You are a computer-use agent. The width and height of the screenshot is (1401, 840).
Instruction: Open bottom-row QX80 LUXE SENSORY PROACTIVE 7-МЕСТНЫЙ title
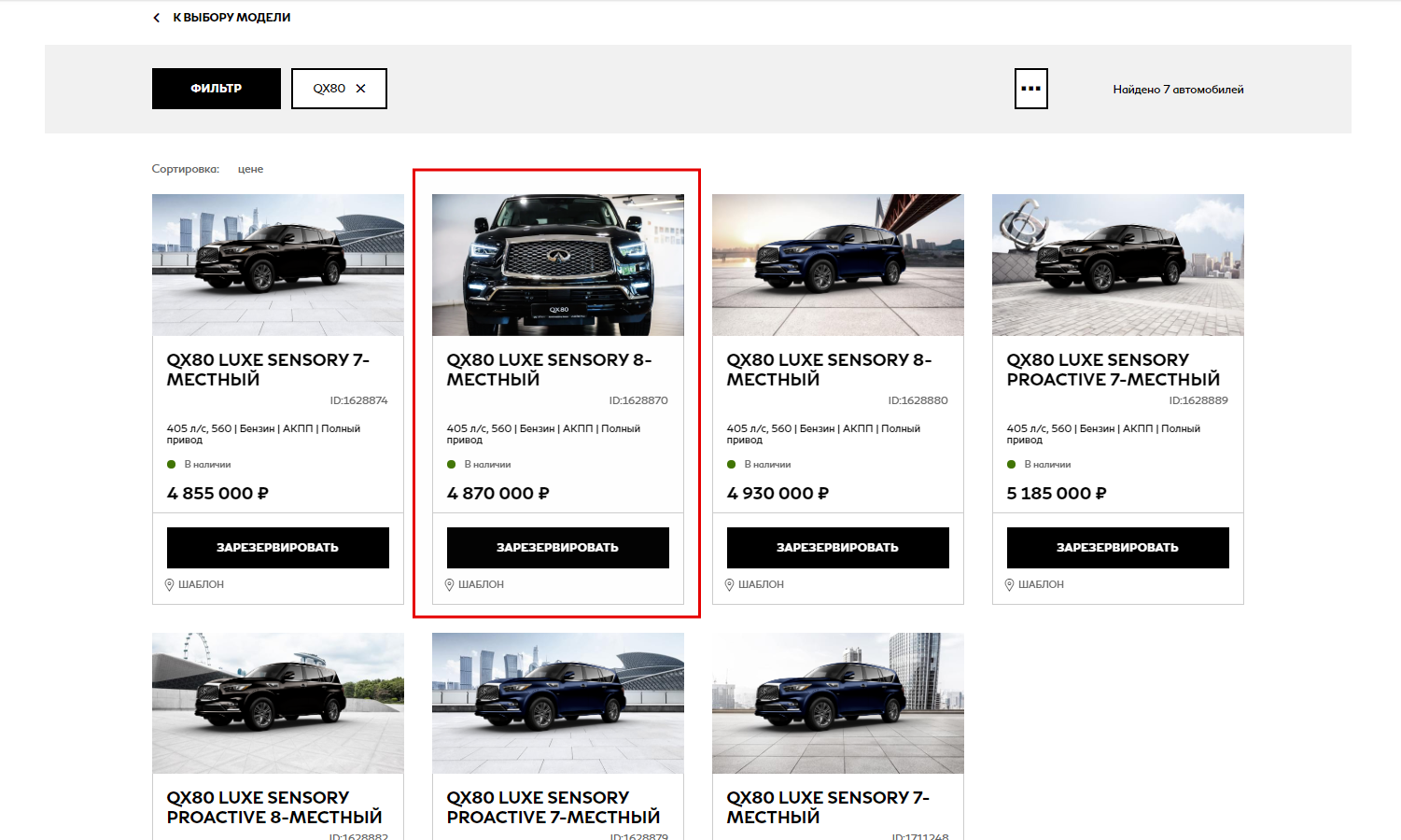(x=553, y=807)
